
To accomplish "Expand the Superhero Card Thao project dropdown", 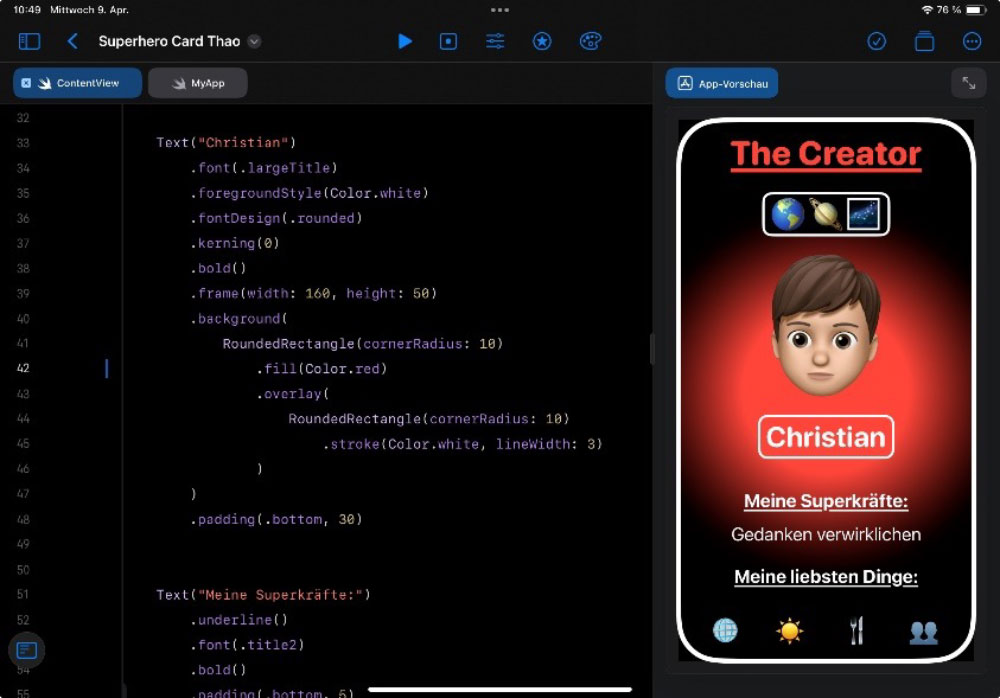I will pos(254,41).
